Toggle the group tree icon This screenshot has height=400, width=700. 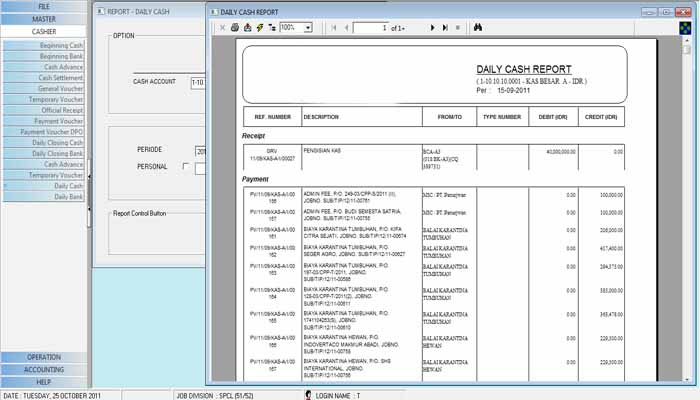click(272, 28)
